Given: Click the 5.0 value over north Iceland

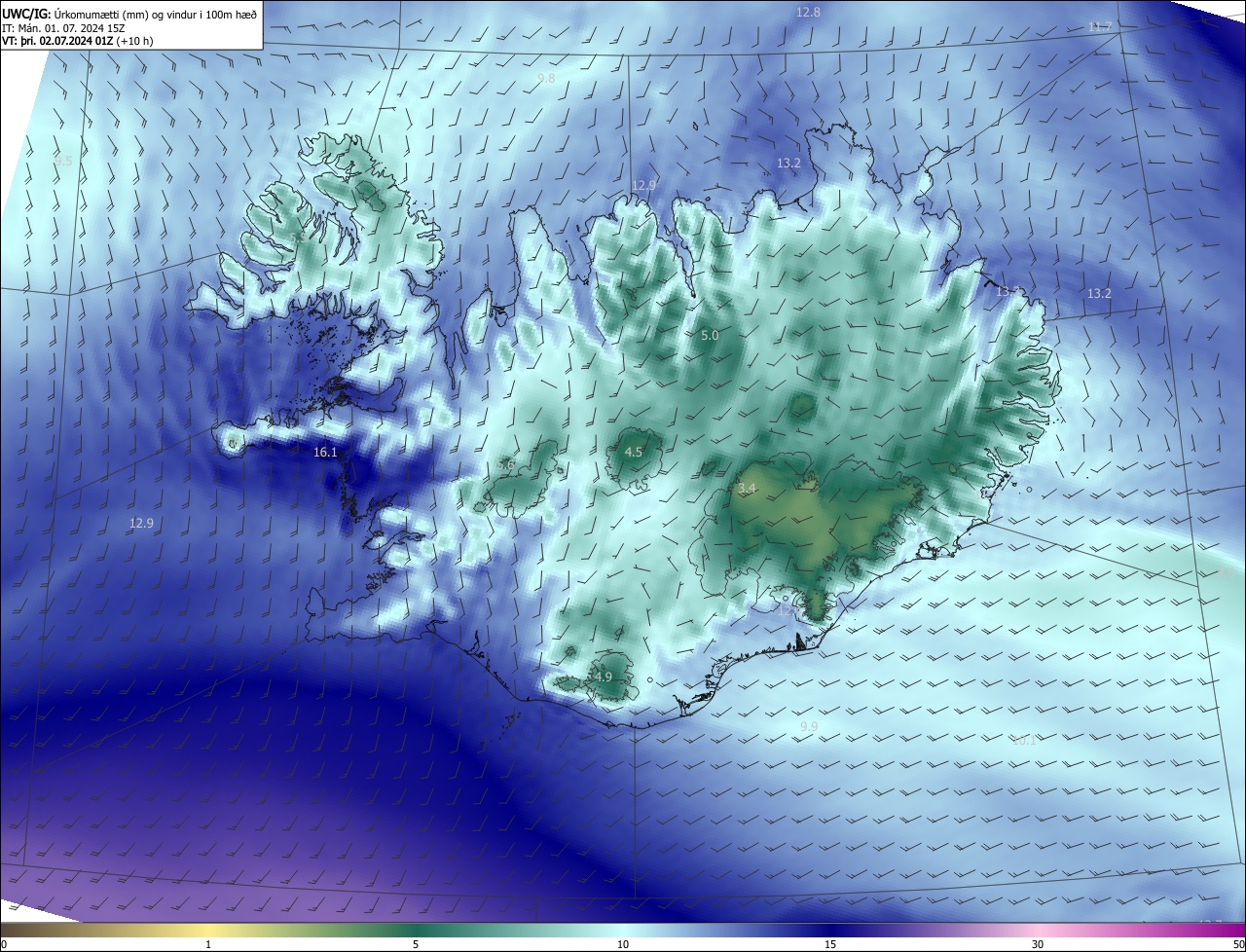Looking at the screenshot, I should [710, 335].
